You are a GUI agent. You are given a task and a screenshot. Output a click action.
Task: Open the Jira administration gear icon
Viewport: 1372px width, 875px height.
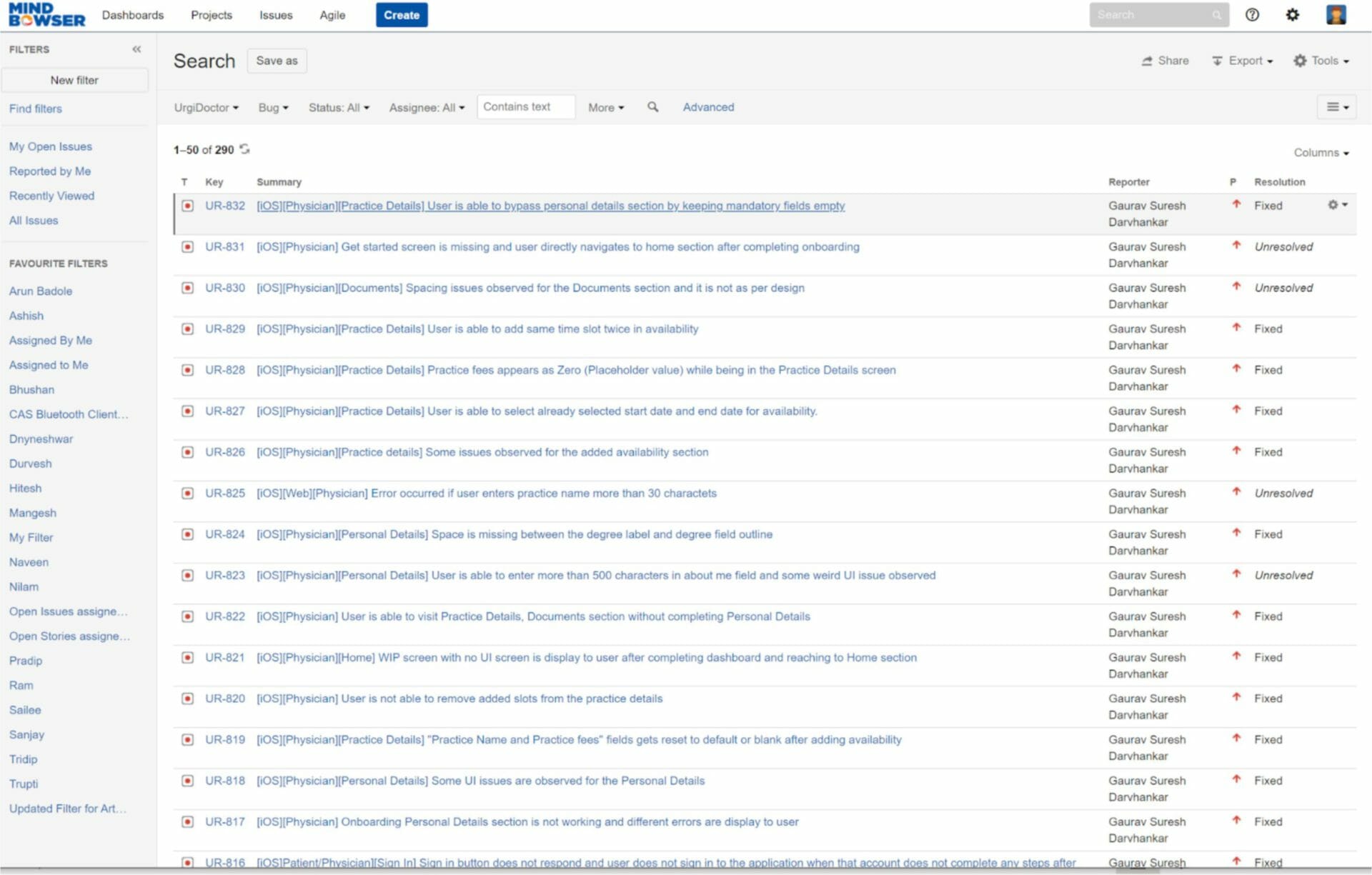pyautogui.click(x=1293, y=14)
